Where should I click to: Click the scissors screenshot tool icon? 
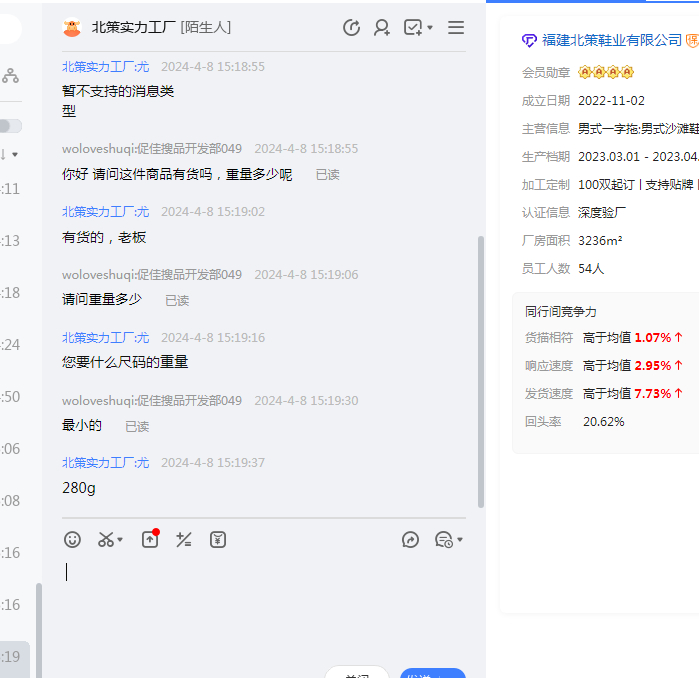[x=105, y=539]
